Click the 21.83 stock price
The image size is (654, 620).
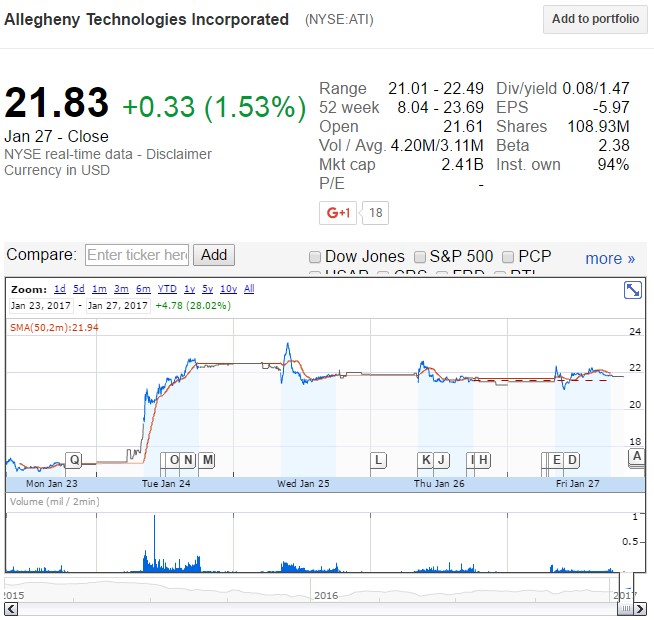click(x=56, y=103)
